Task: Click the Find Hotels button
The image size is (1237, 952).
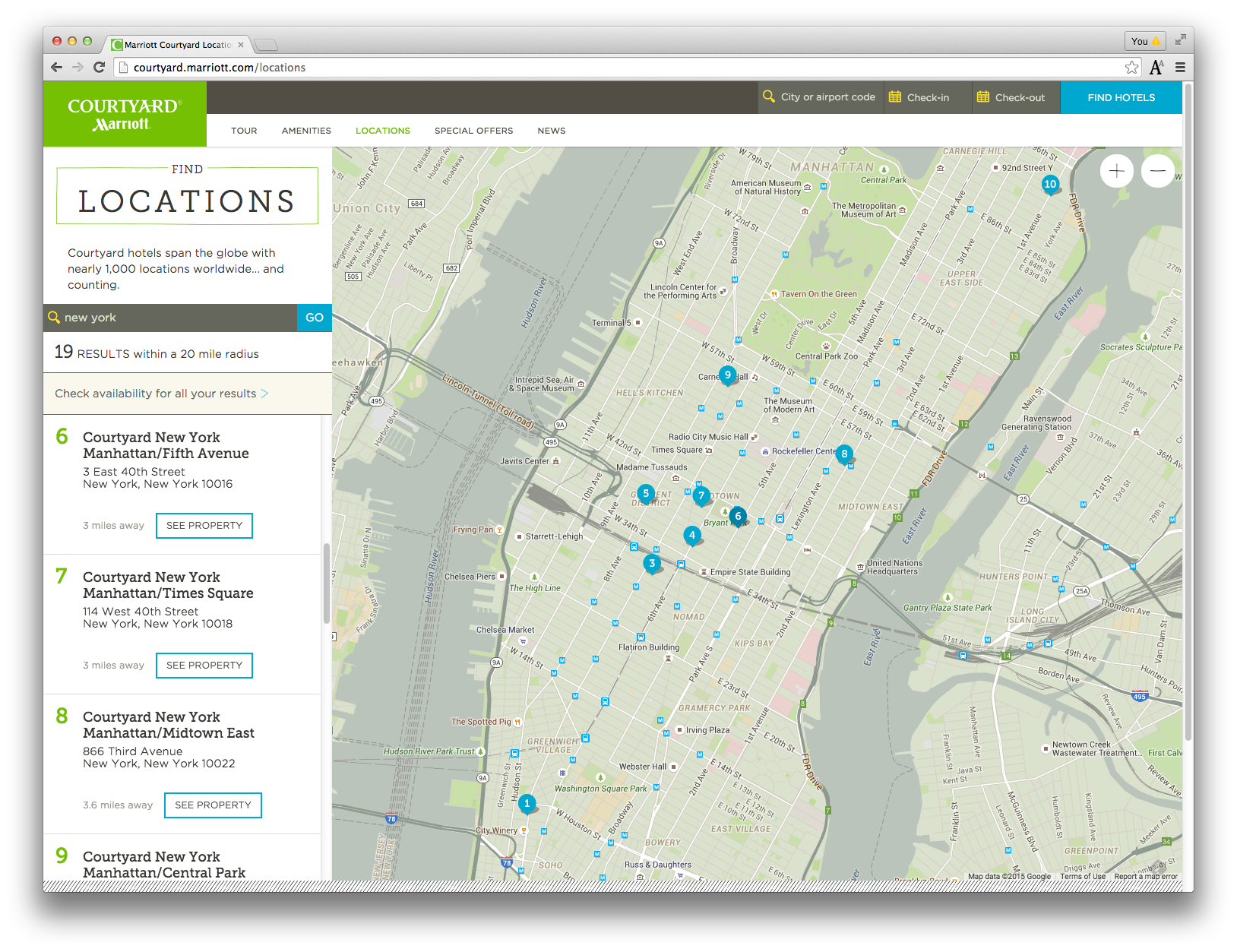Action: [1122, 97]
